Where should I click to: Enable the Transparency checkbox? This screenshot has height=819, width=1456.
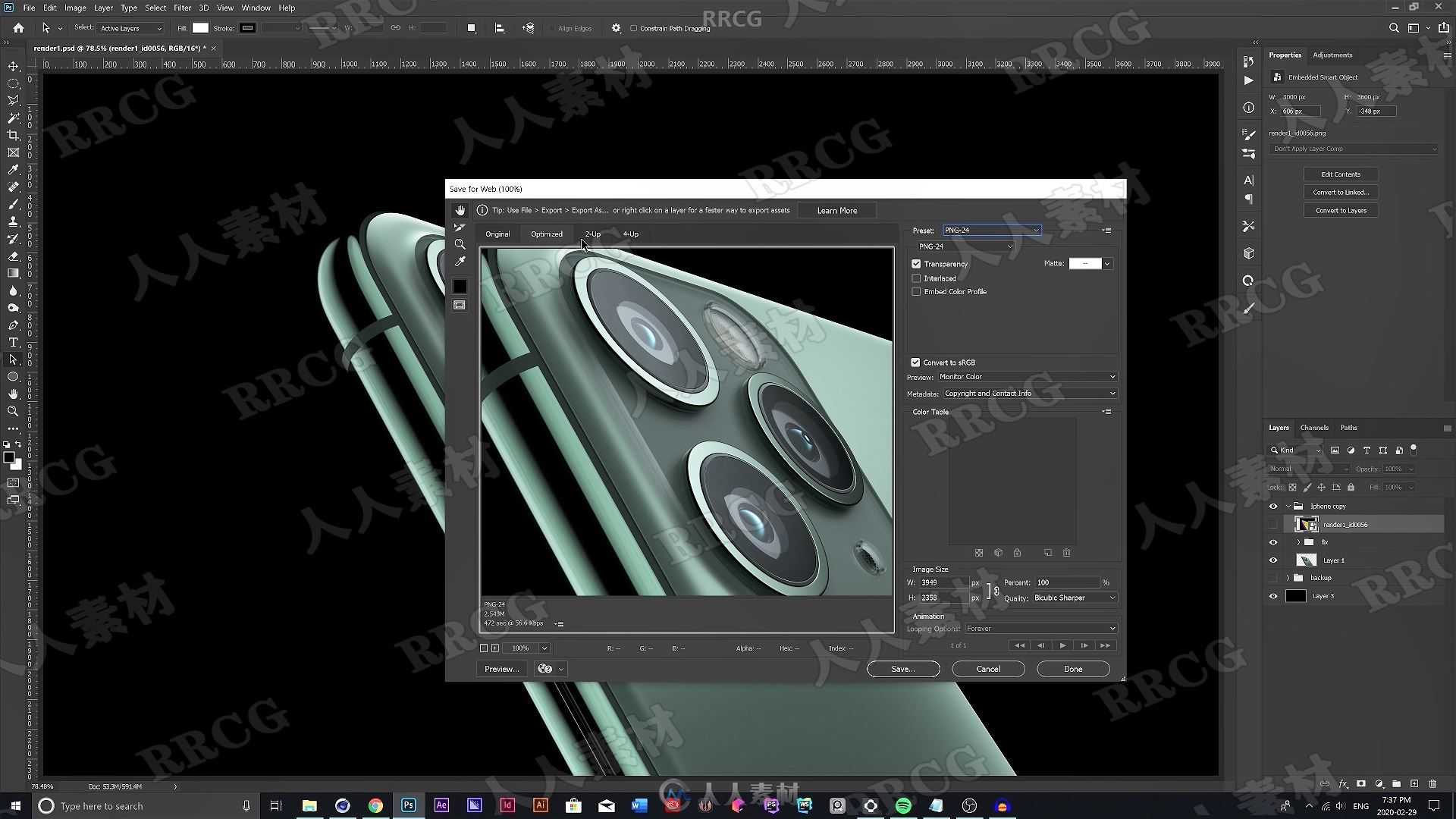[x=916, y=262]
